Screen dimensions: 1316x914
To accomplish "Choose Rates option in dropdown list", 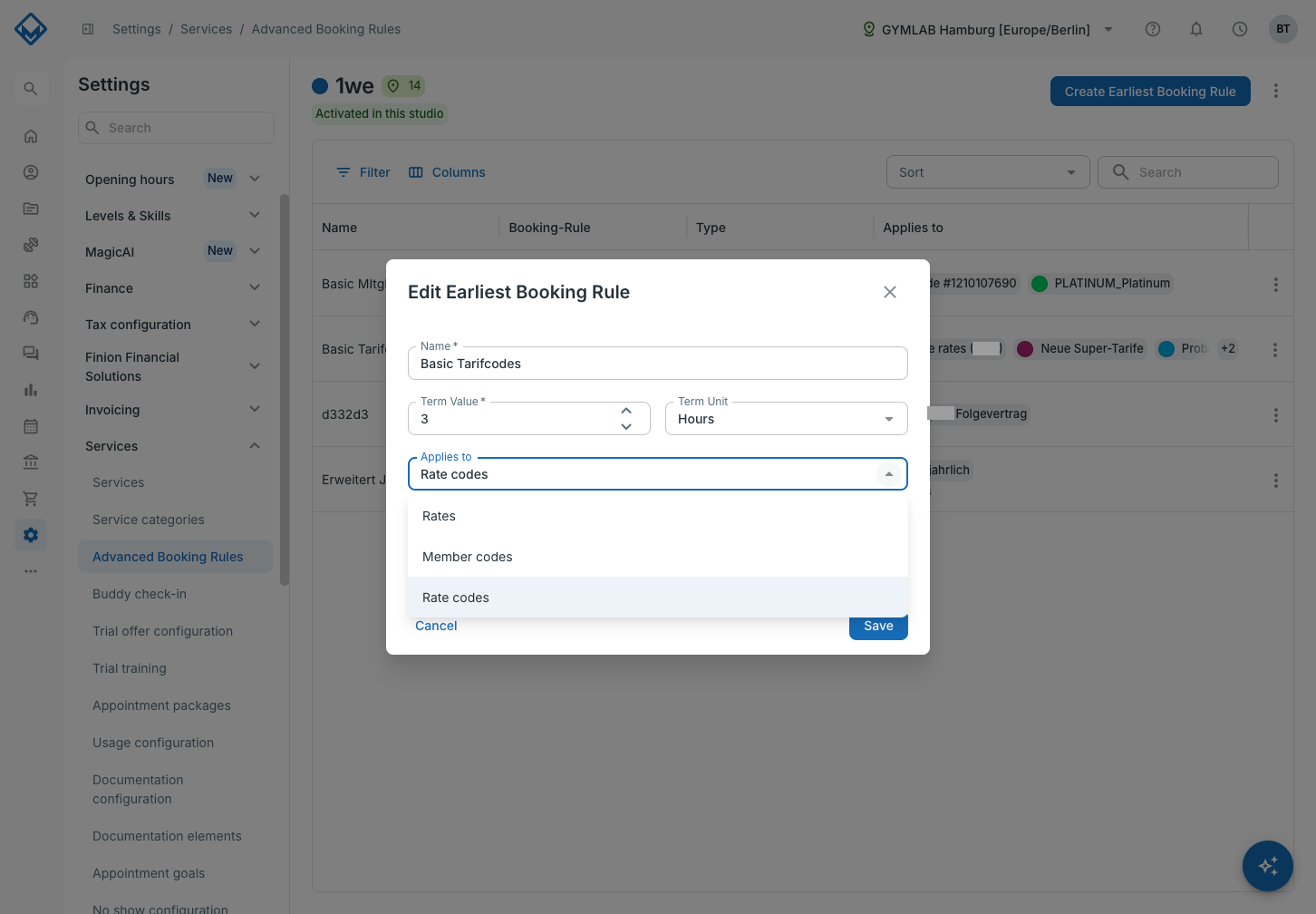I will 658,516.
